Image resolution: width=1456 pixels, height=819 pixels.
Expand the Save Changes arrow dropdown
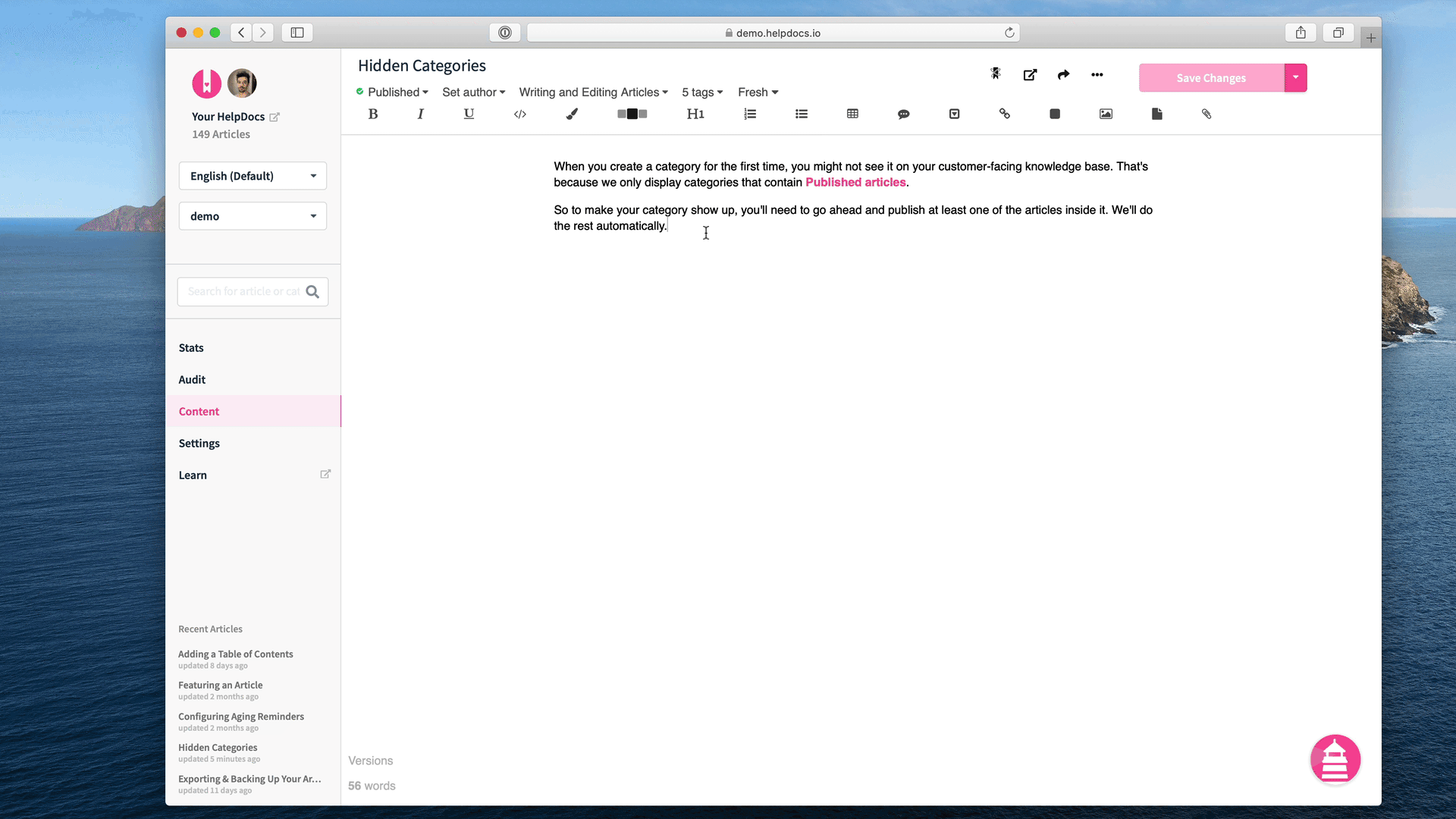click(x=1296, y=77)
